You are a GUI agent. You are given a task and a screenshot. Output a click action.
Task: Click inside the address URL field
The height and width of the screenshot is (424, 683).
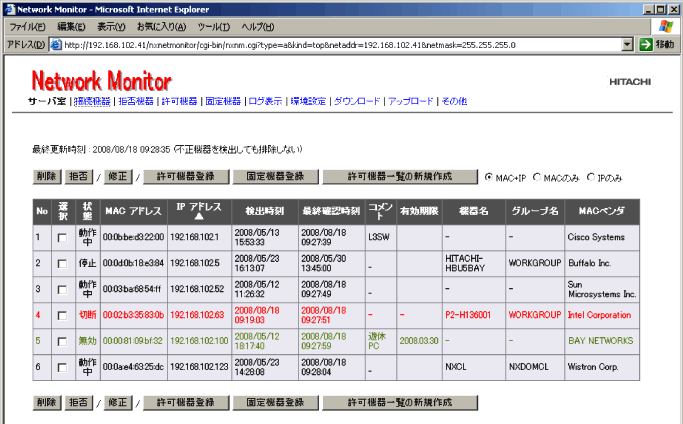340,44
